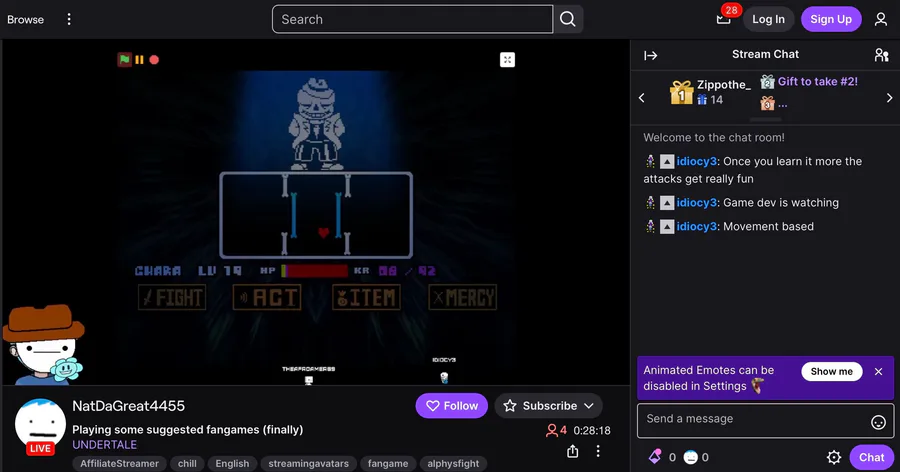Image resolution: width=900 pixels, height=472 pixels.
Task: Click the Chat send button
Action: (x=871, y=457)
